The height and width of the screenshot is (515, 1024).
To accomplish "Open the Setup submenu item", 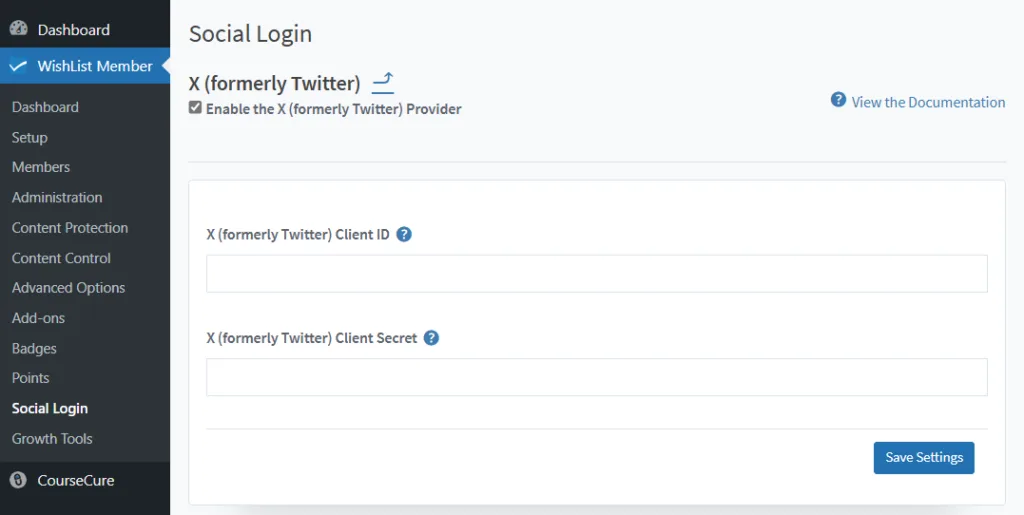I will [x=29, y=137].
